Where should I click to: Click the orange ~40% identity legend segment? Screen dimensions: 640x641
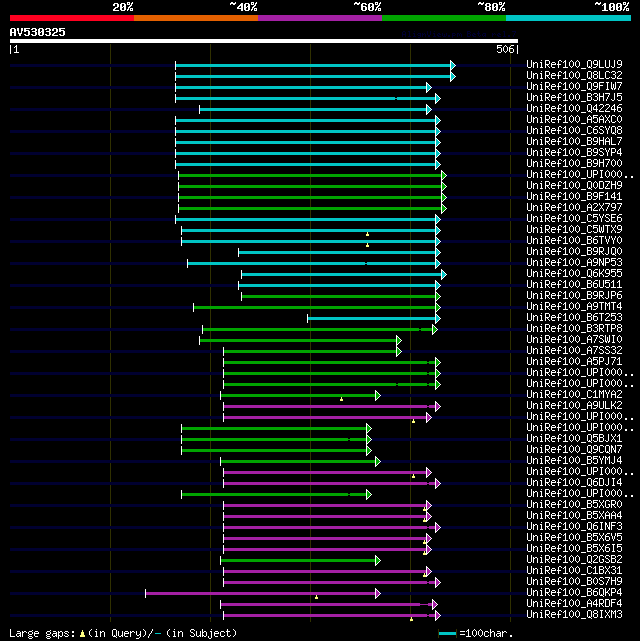click(x=196, y=18)
